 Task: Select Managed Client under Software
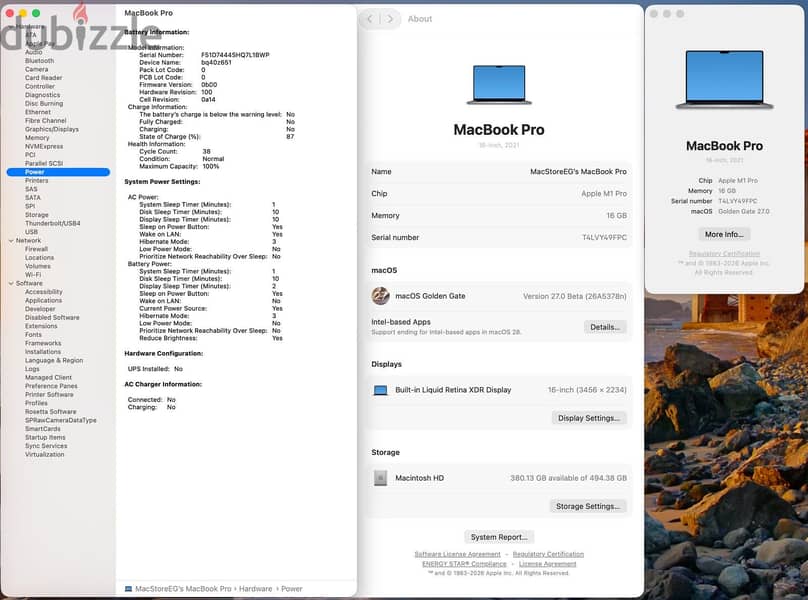point(48,378)
